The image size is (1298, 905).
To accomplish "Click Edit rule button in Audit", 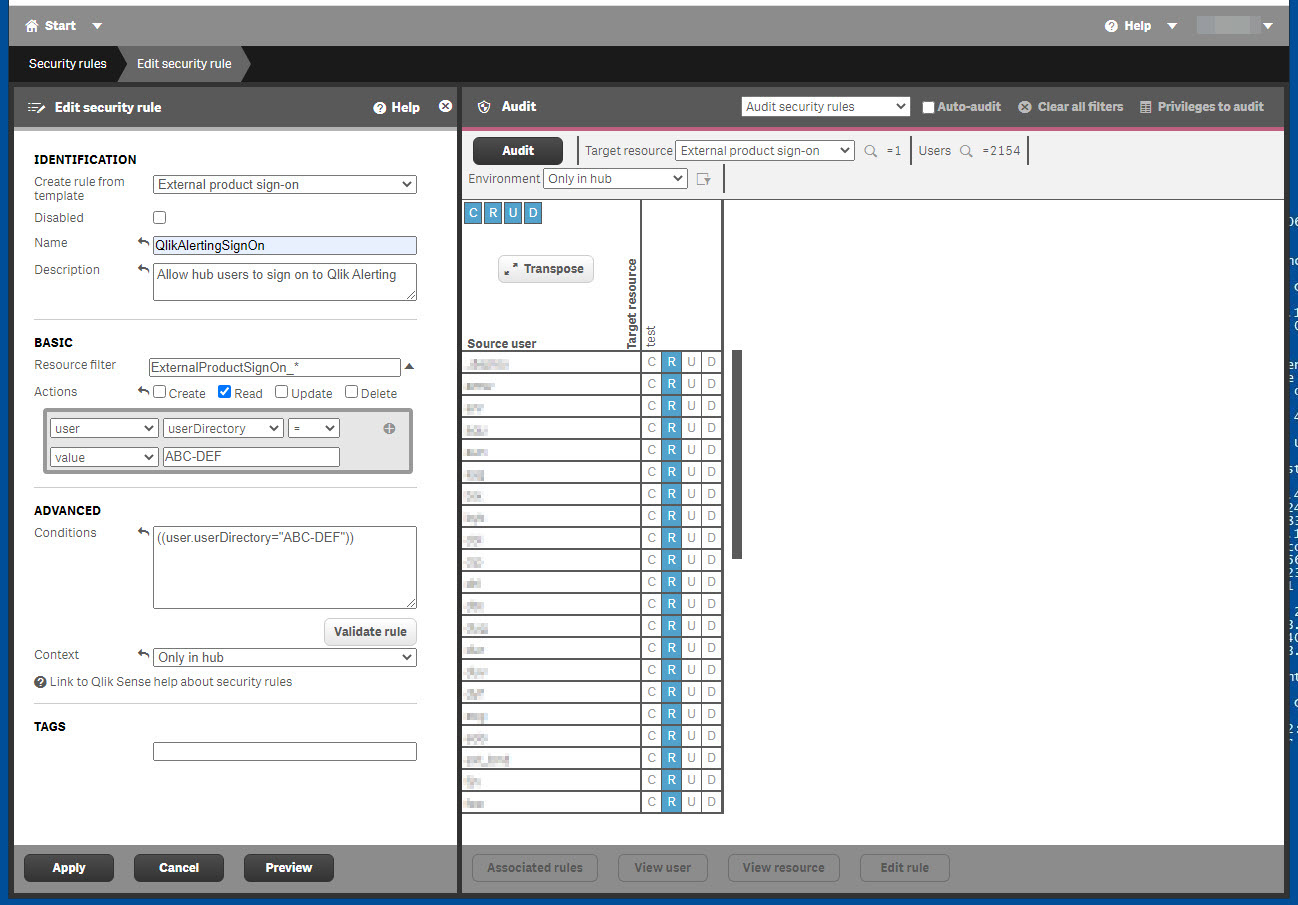I will (905, 868).
